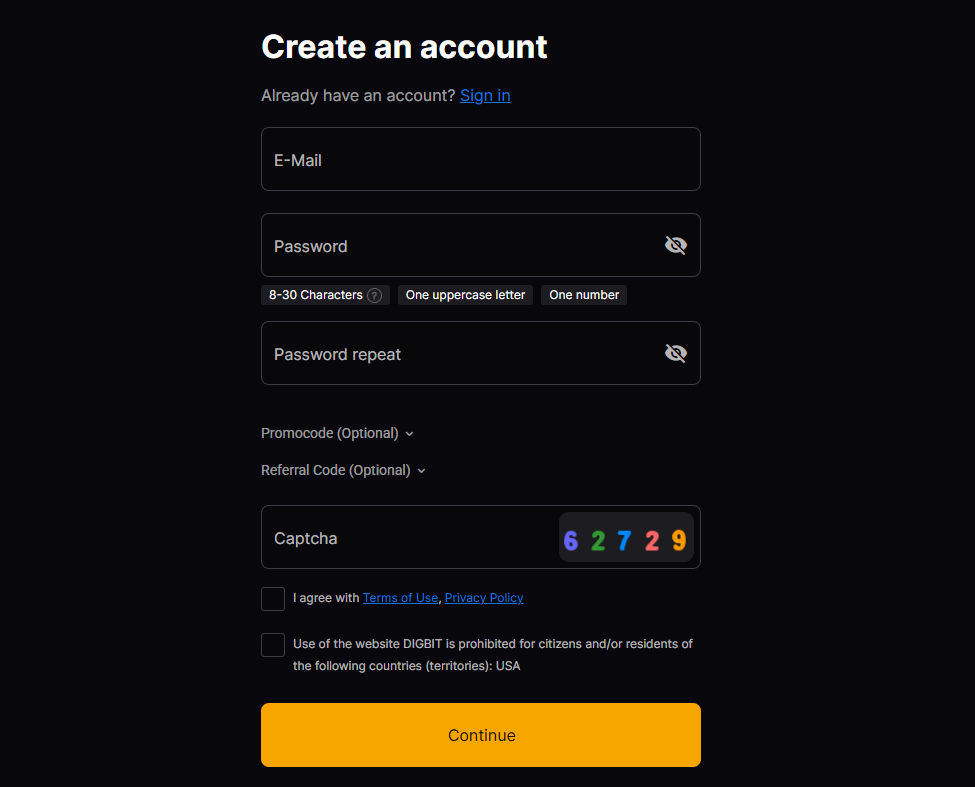Toggle Password repeat visibility eye icon
The height and width of the screenshot is (787, 975).
point(676,353)
